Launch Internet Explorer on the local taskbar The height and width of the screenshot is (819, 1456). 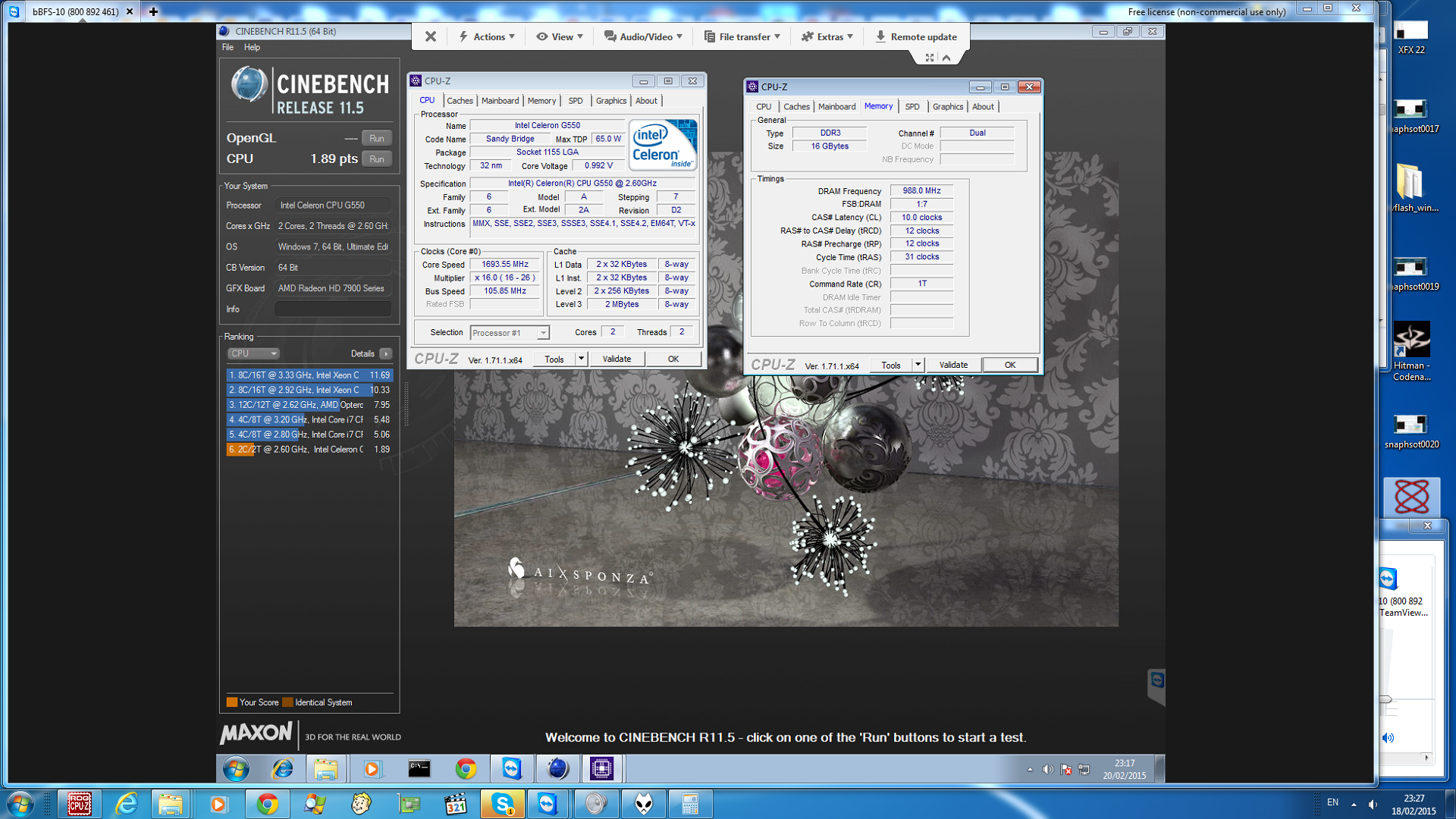coord(126,804)
